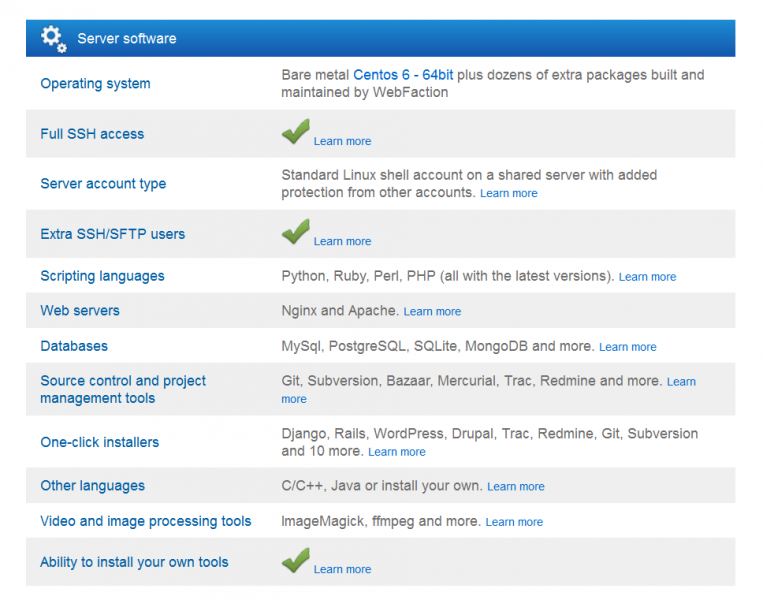Image resolution: width=763 pixels, height=600 pixels.
Task: Follow Learn more about server account type
Action: click(x=509, y=193)
